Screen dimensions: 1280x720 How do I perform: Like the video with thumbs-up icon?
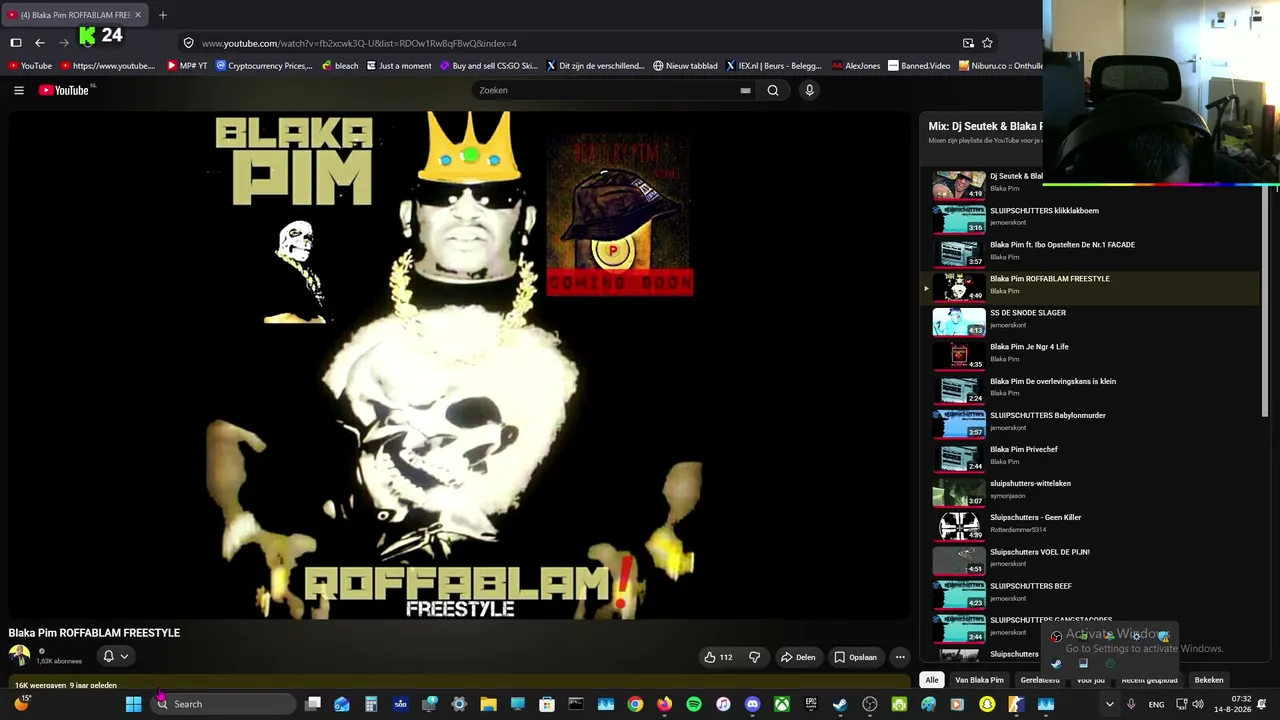[x=709, y=657]
